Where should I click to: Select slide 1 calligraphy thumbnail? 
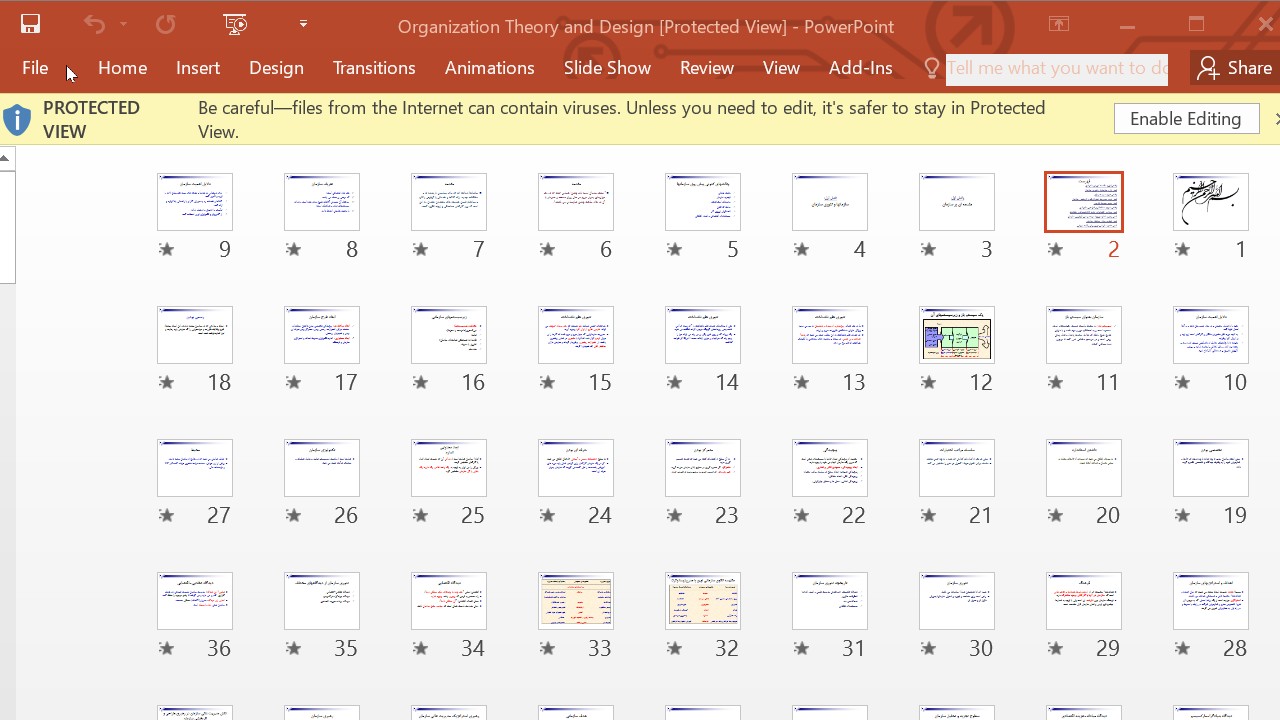[1211, 202]
